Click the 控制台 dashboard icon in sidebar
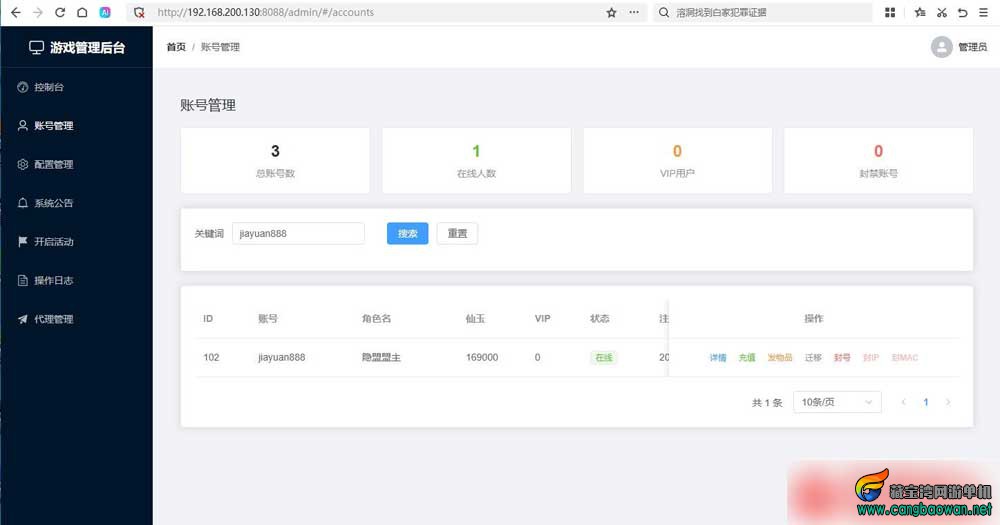 pyautogui.click(x=23, y=87)
